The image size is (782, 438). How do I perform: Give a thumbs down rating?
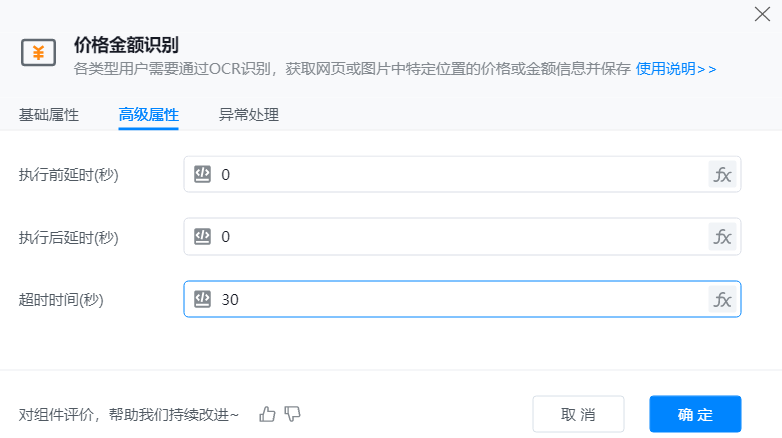293,413
